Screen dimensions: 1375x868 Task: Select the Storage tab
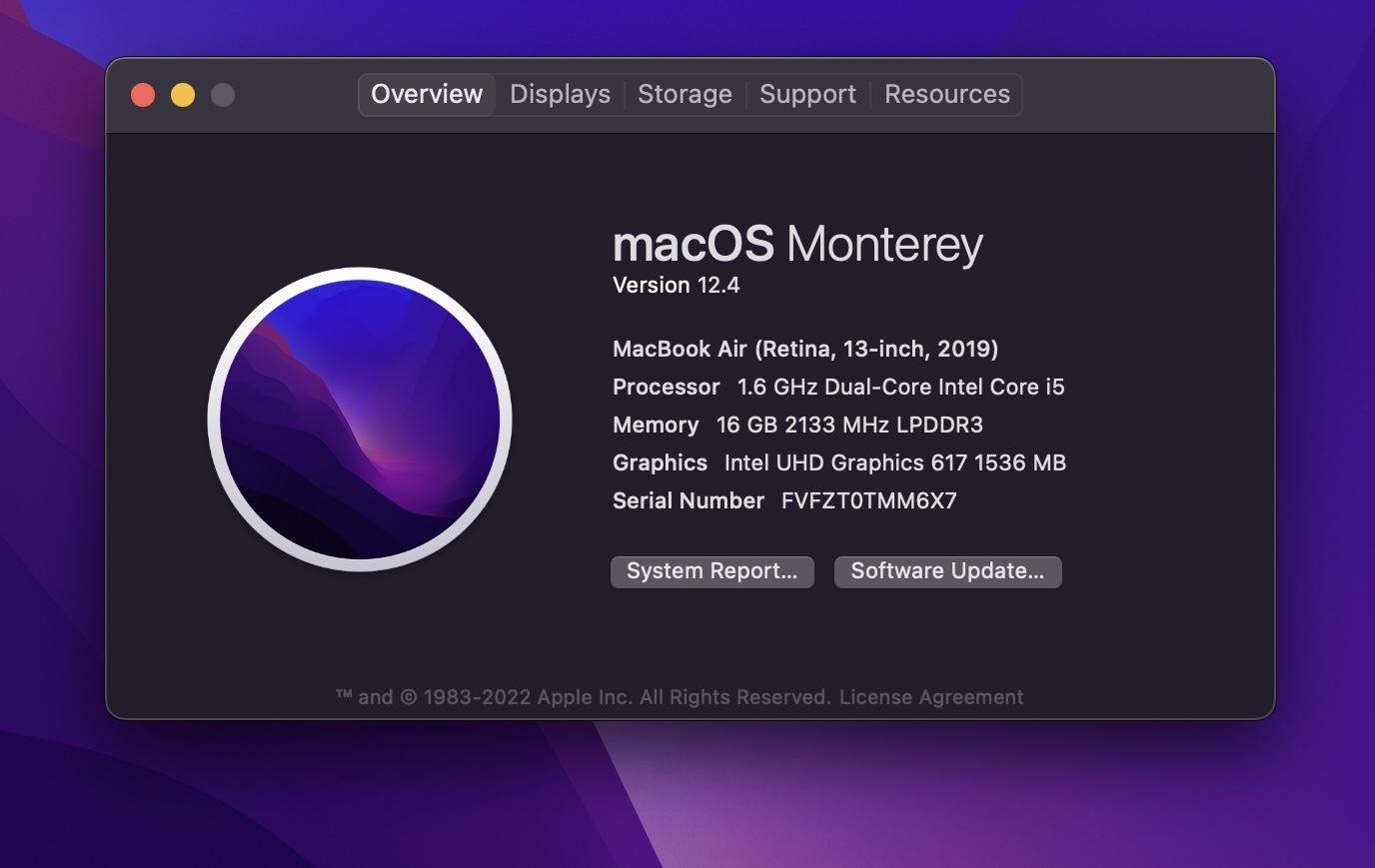click(x=685, y=95)
